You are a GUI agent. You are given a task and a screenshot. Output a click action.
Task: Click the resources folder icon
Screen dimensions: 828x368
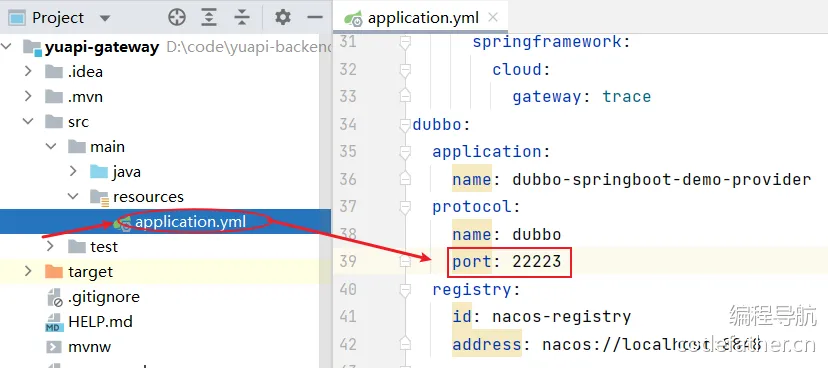pyautogui.click(x=99, y=197)
